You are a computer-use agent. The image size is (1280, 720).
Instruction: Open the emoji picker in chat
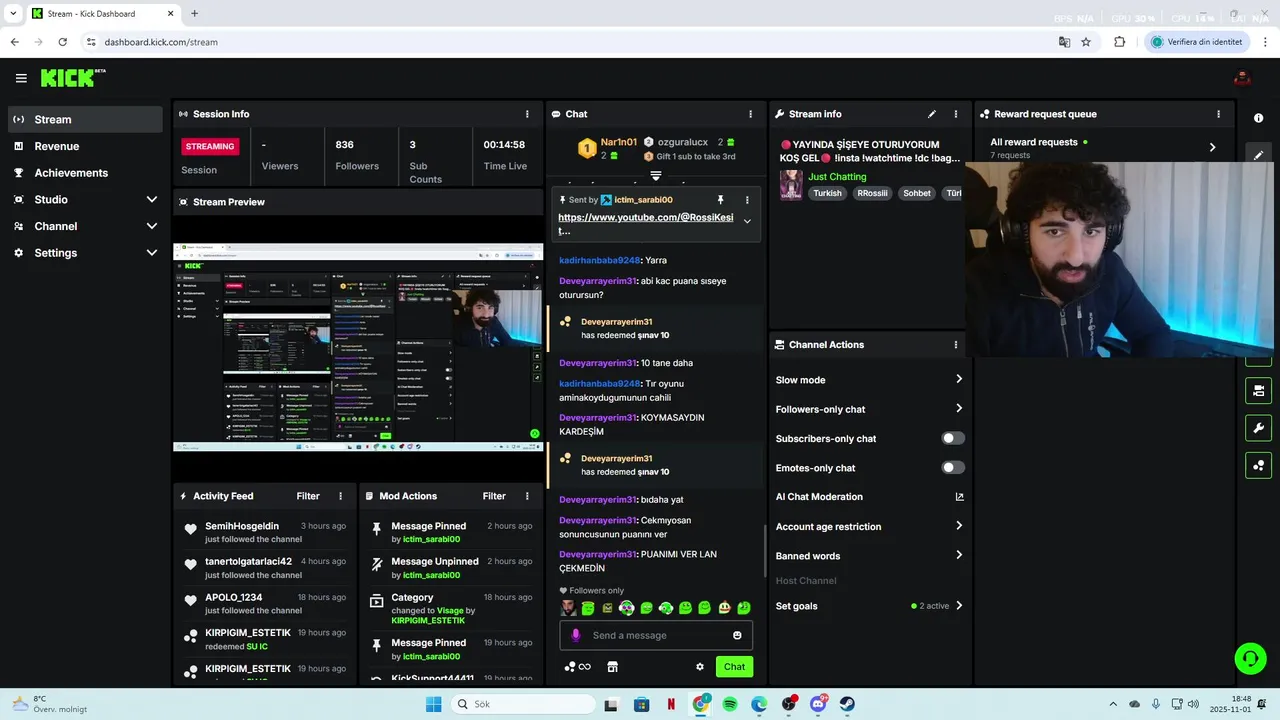pos(738,635)
